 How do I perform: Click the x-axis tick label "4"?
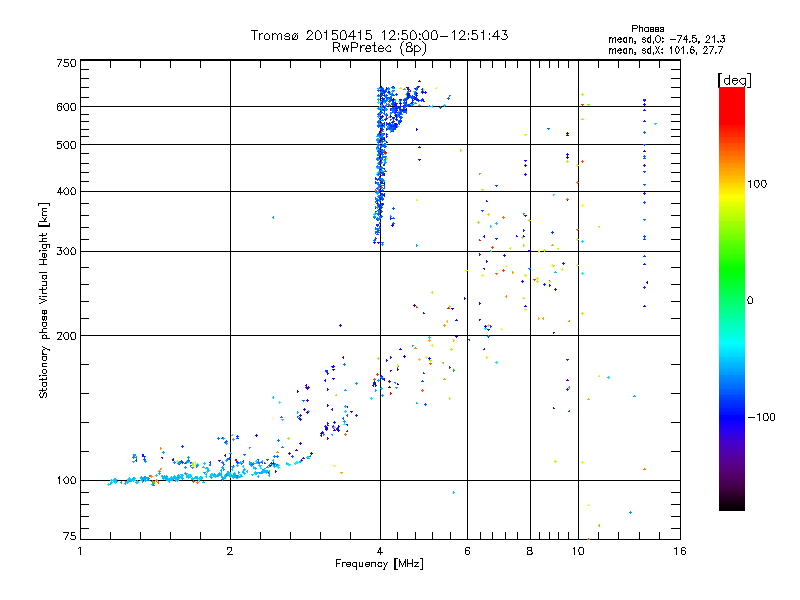pos(380,551)
